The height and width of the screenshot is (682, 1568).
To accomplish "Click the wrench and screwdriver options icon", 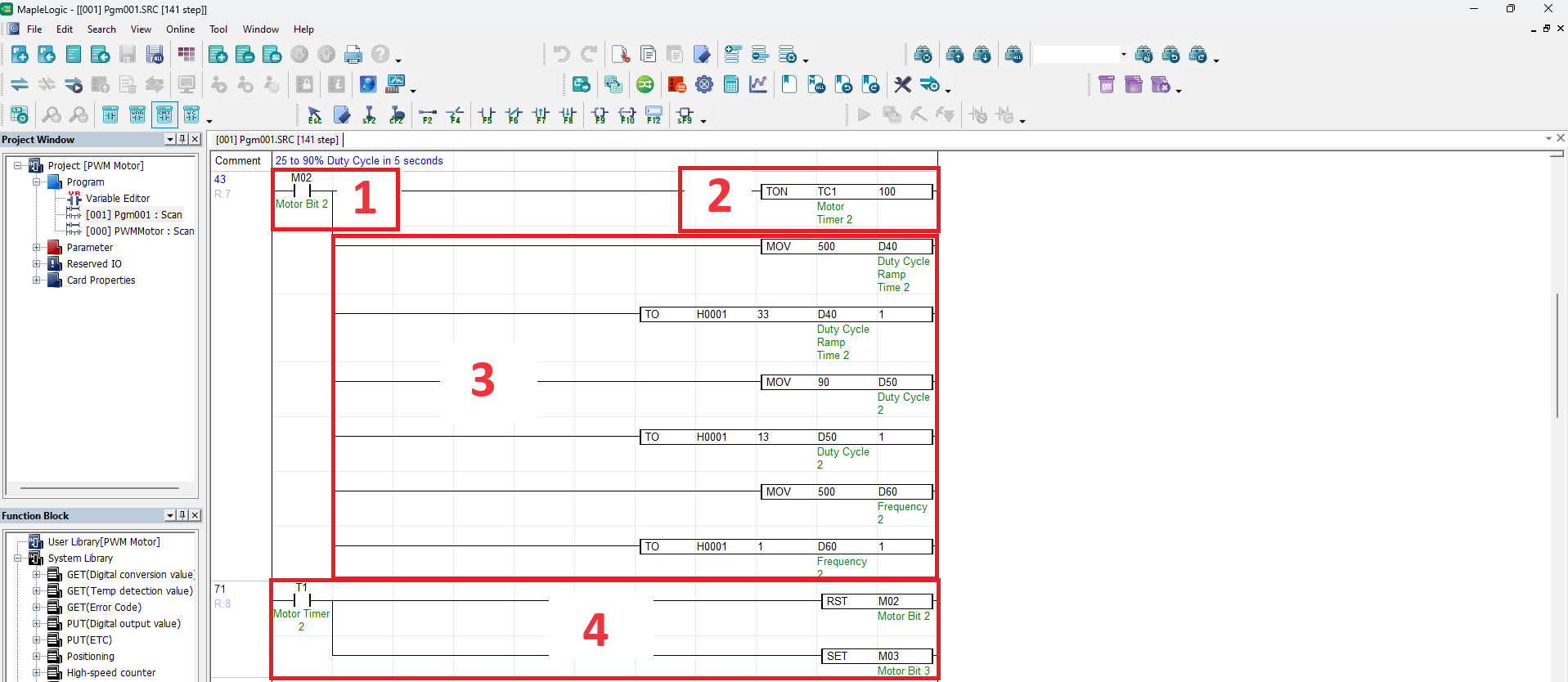I will 902,84.
